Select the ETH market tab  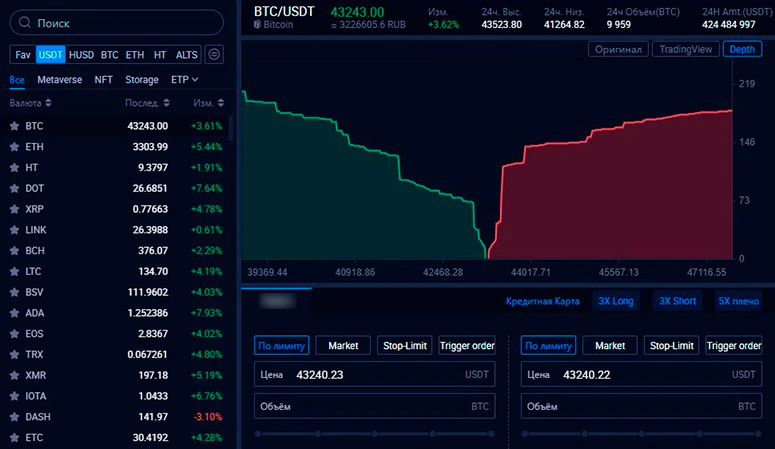pyautogui.click(x=135, y=54)
